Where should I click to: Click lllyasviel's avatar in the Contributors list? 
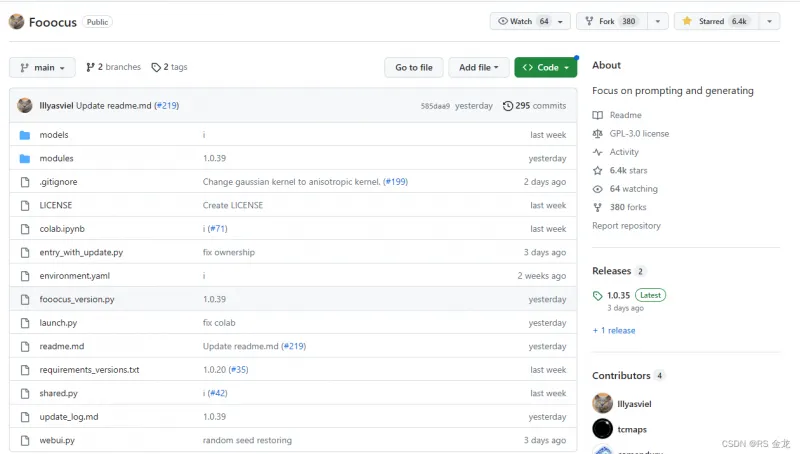point(602,403)
